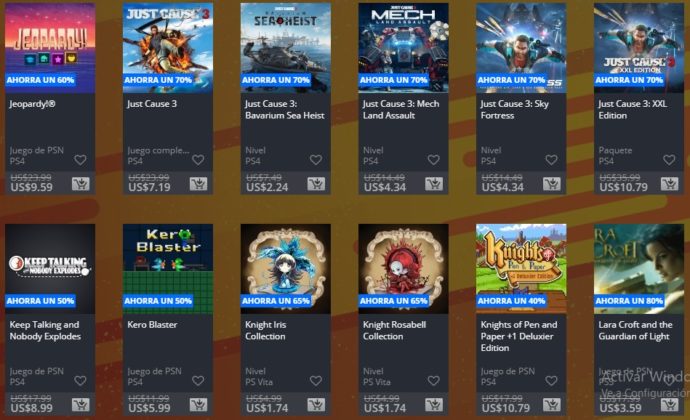Open the Just Cause 3: Sky Fortress title link
Screen dimensions: 690x420
tap(514, 110)
